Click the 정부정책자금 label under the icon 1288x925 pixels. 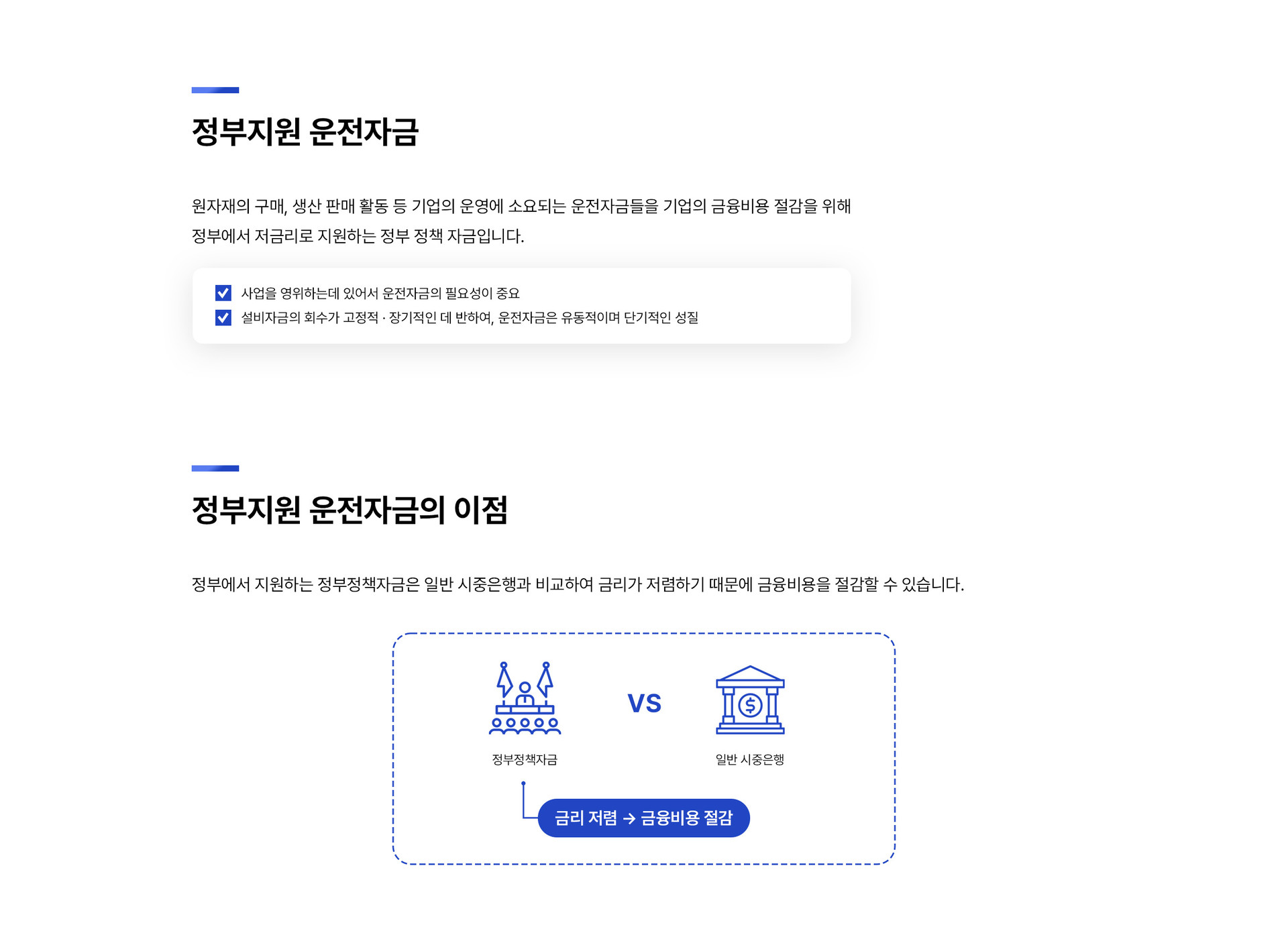point(525,759)
